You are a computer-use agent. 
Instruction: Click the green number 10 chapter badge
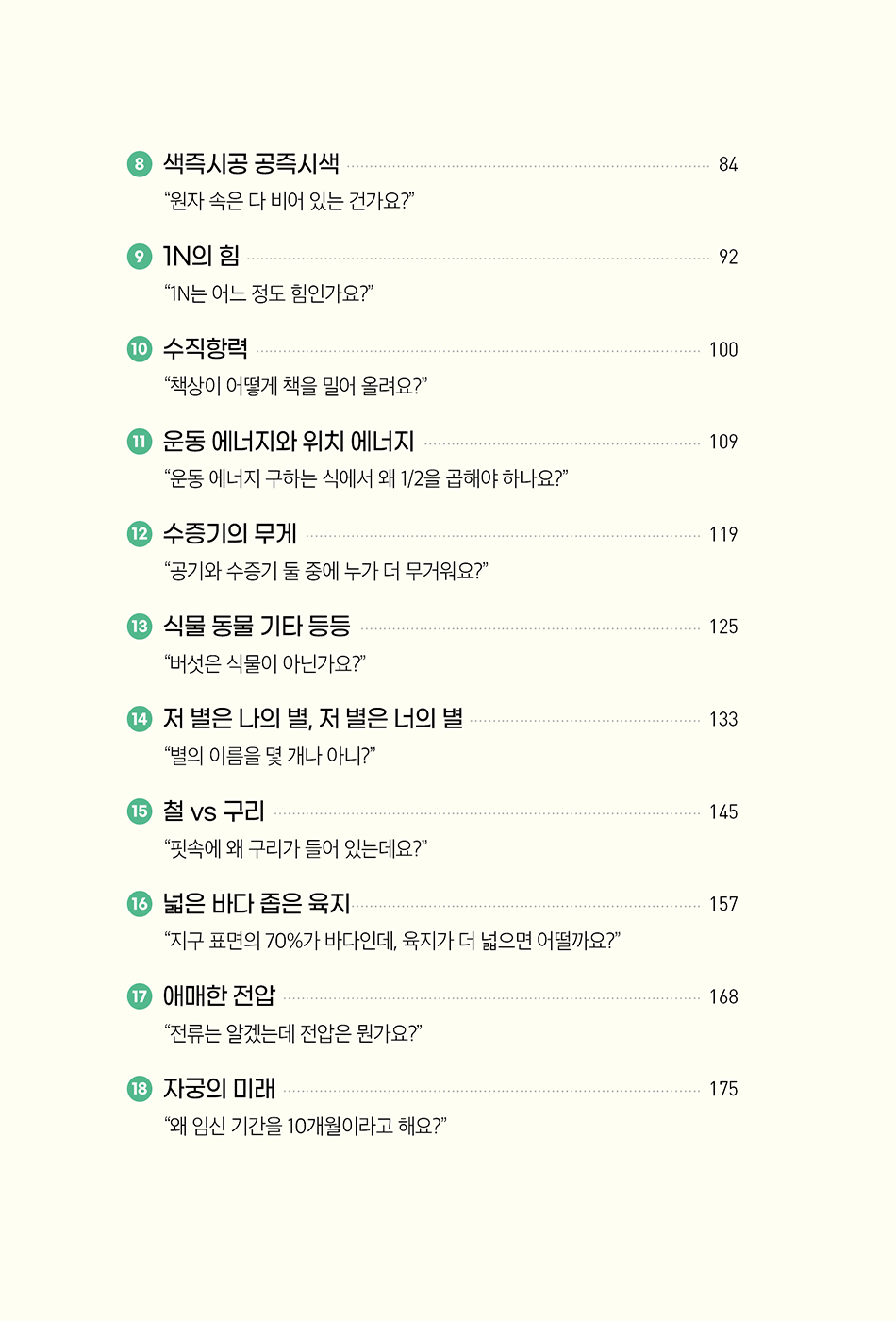click(x=140, y=349)
